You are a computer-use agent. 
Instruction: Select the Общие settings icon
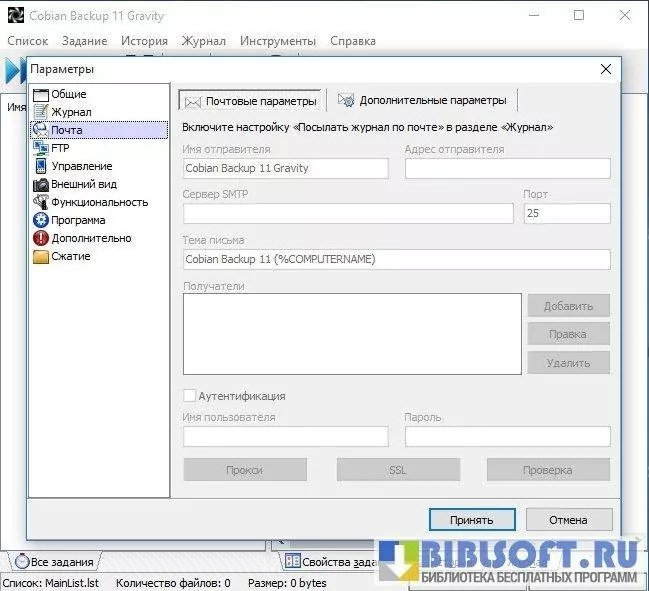click(41, 94)
